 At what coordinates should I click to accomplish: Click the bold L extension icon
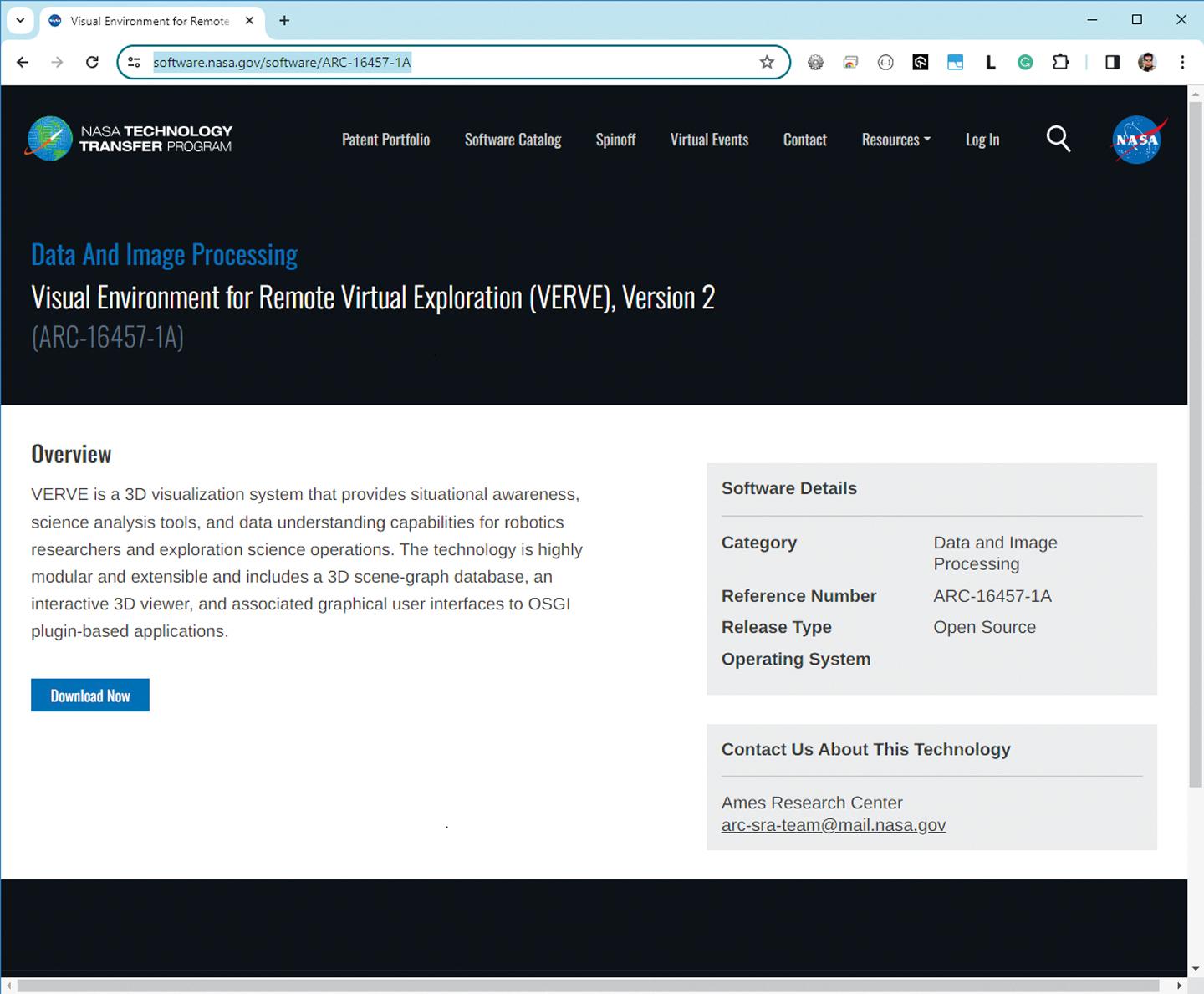point(991,62)
